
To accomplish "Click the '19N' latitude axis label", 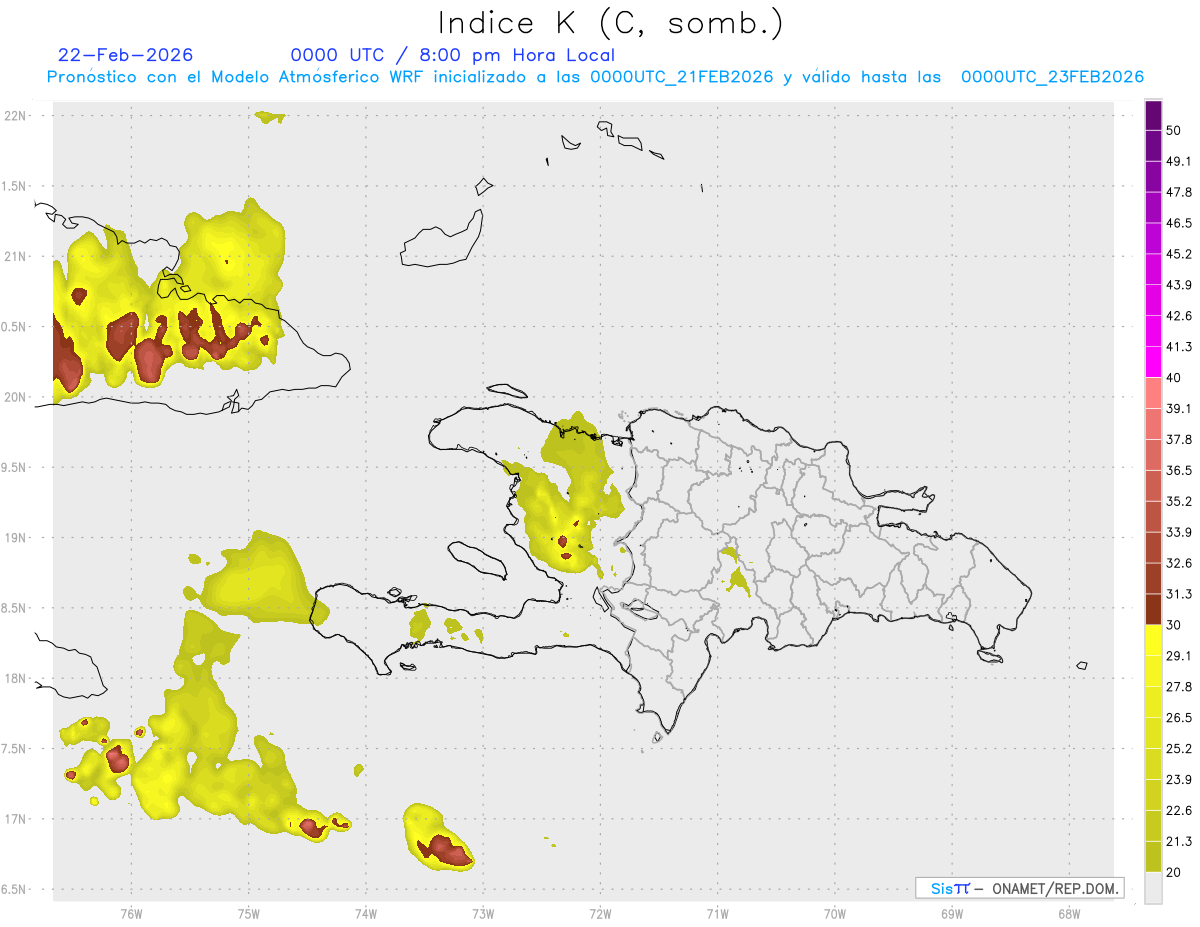I will (15, 538).
